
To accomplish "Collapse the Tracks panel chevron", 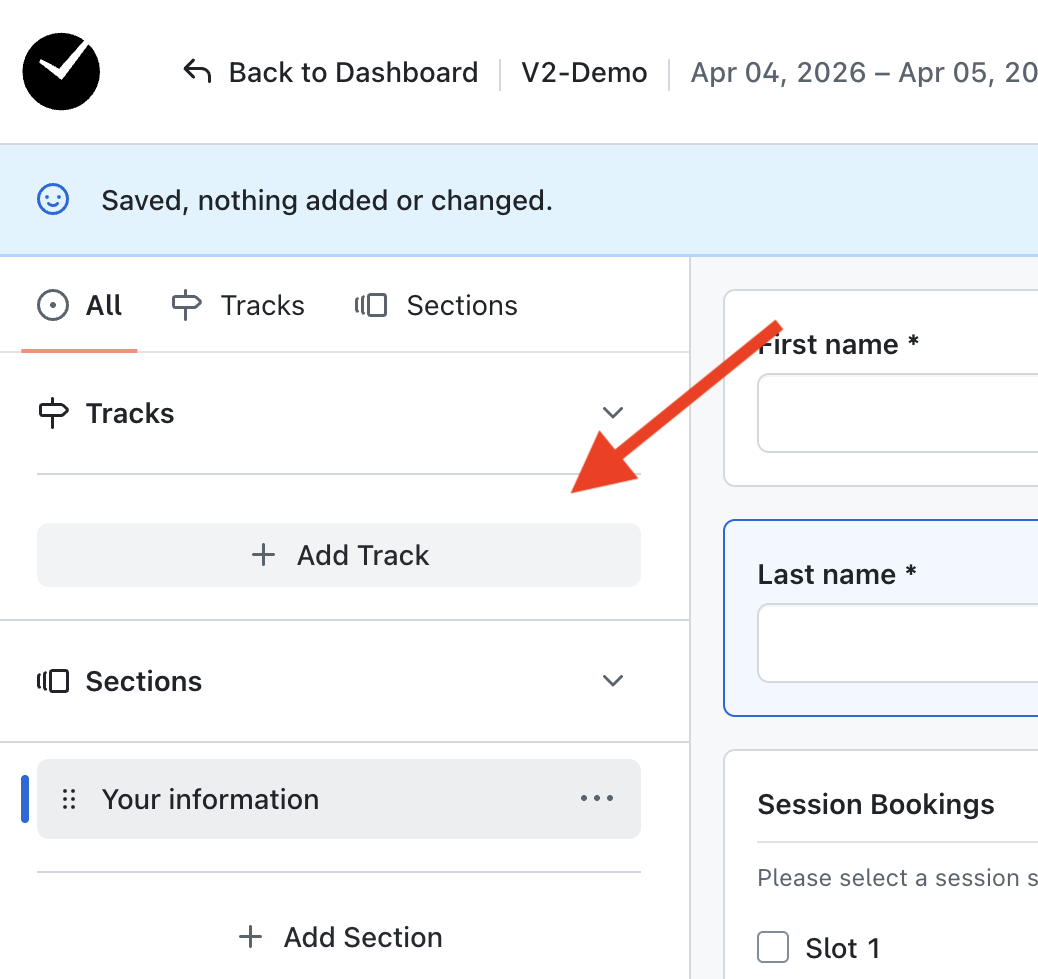I will (613, 412).
